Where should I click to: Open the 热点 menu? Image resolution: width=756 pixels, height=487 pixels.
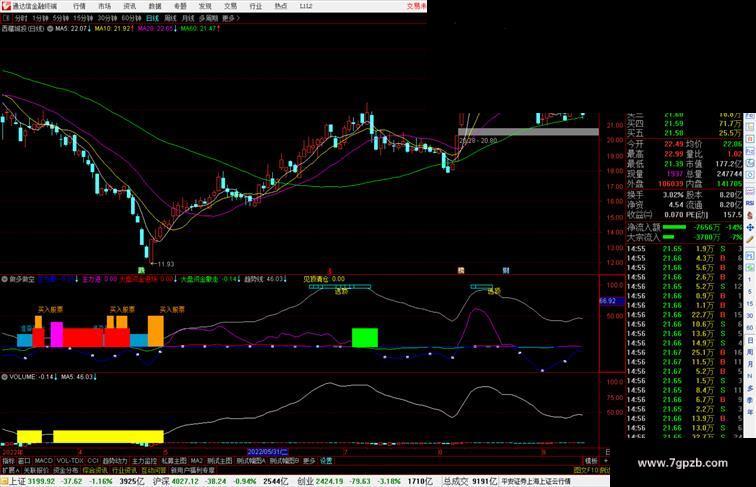click(x=281, y=6)
